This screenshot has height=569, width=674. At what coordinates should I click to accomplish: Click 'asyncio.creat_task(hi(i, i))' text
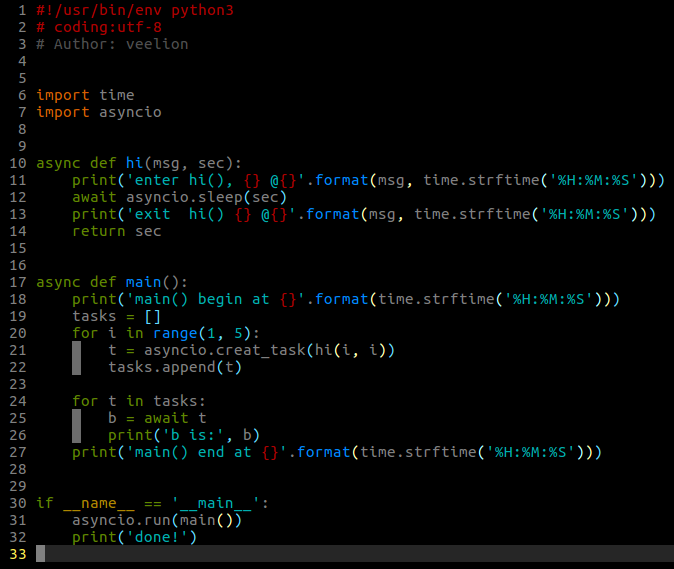pyautogui.click(x=269, y=351)
